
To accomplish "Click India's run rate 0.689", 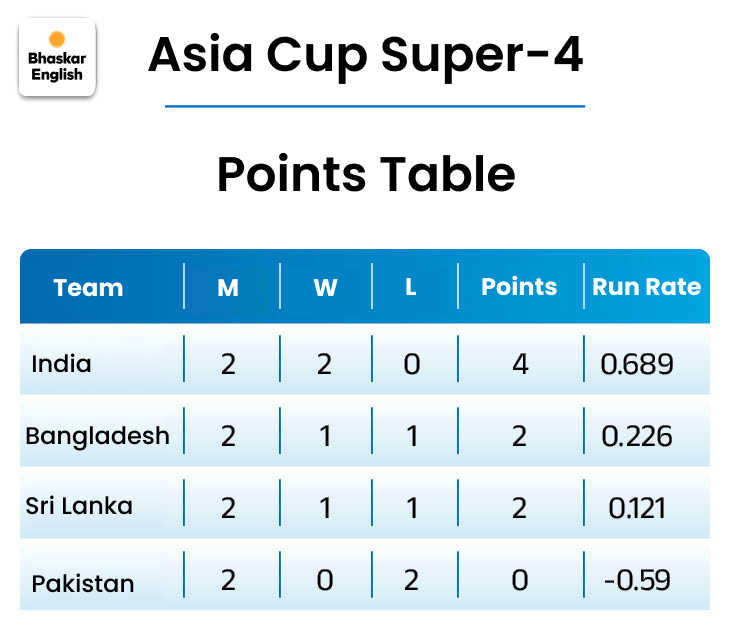I will coord(637,363).
